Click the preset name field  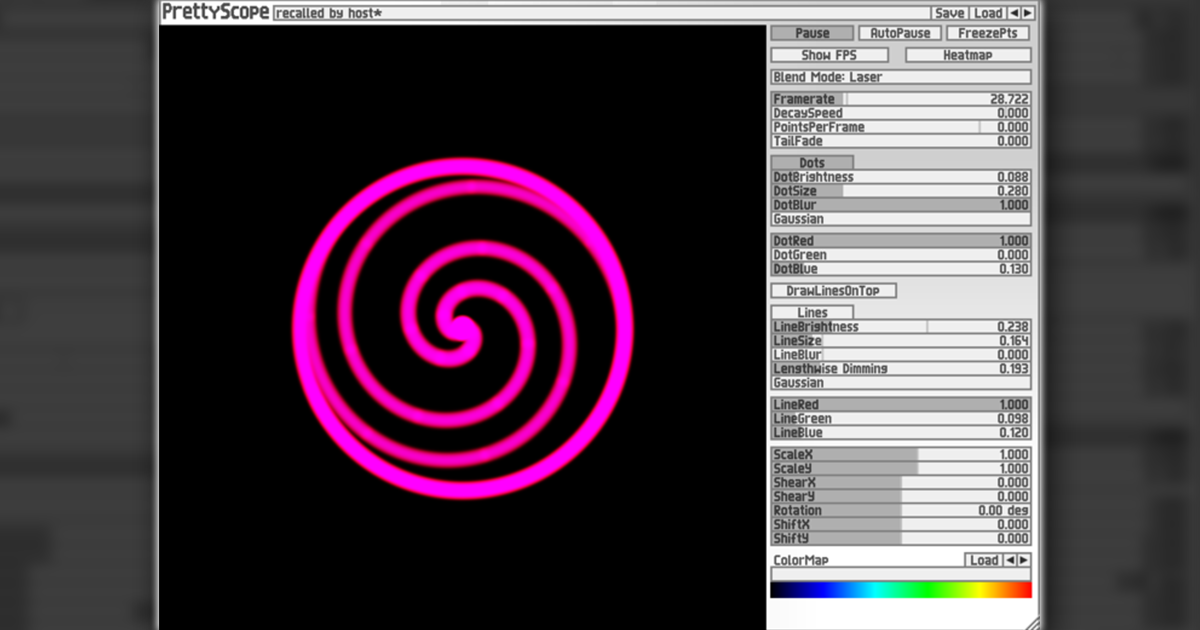600,13
